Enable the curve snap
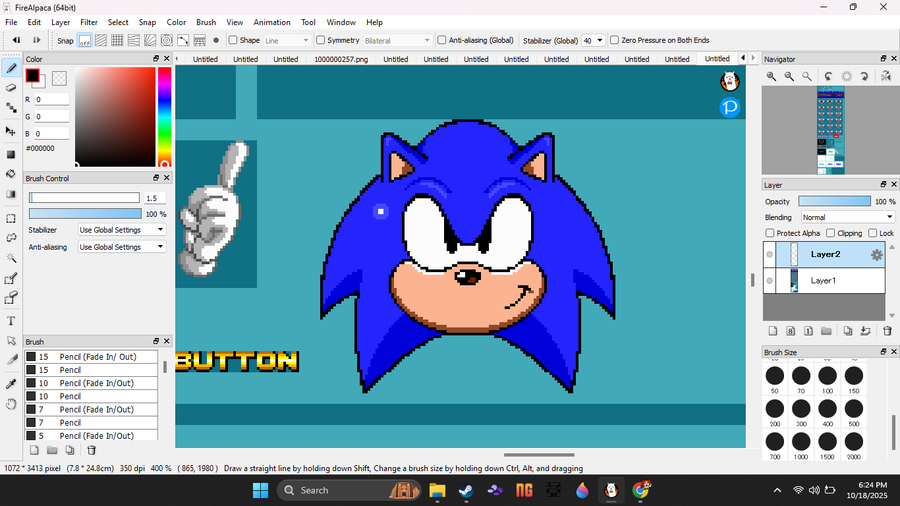Screen dimensions: 900x506 (x=183, y=41)
